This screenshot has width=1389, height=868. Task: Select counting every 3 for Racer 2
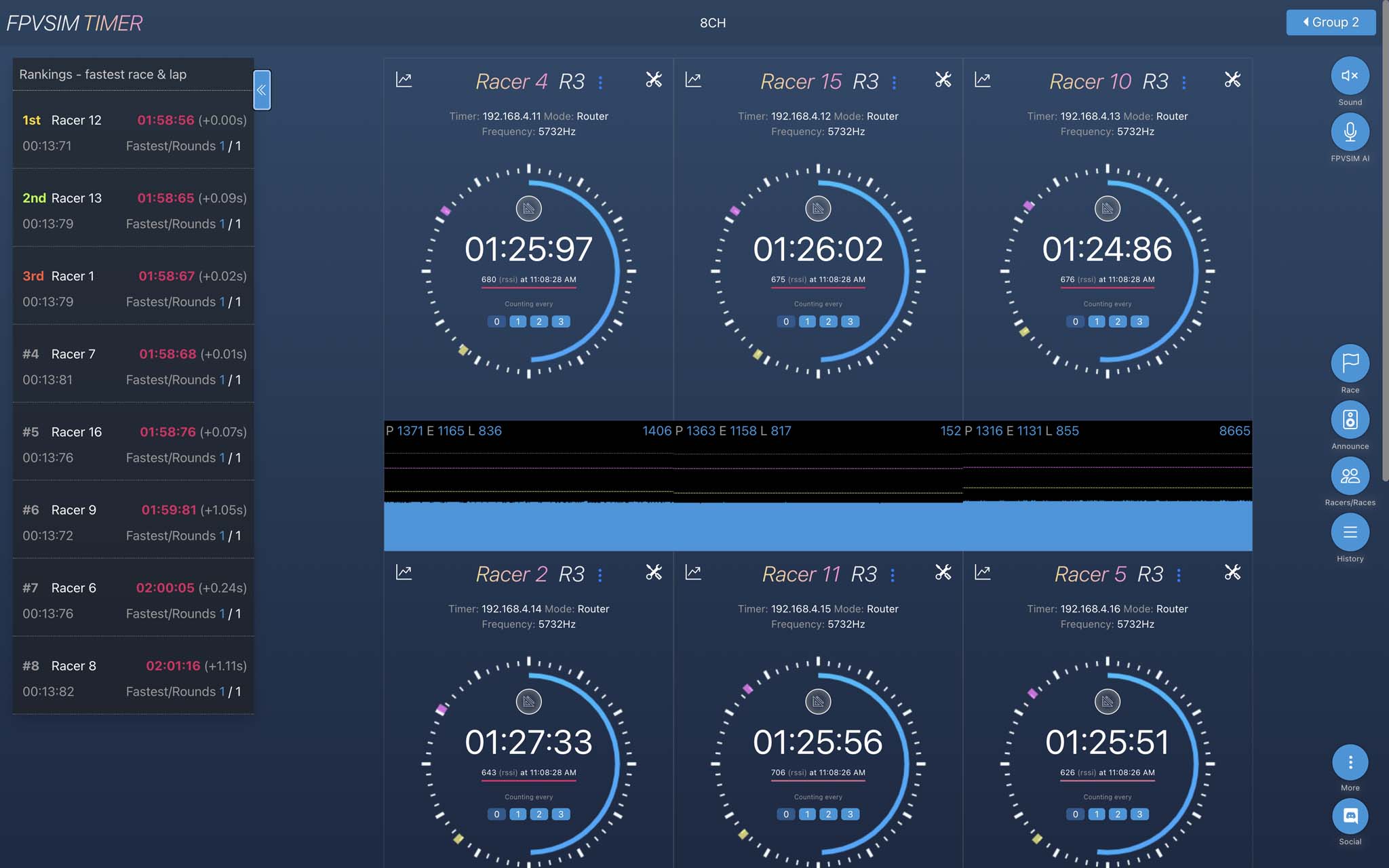[561, 814]
